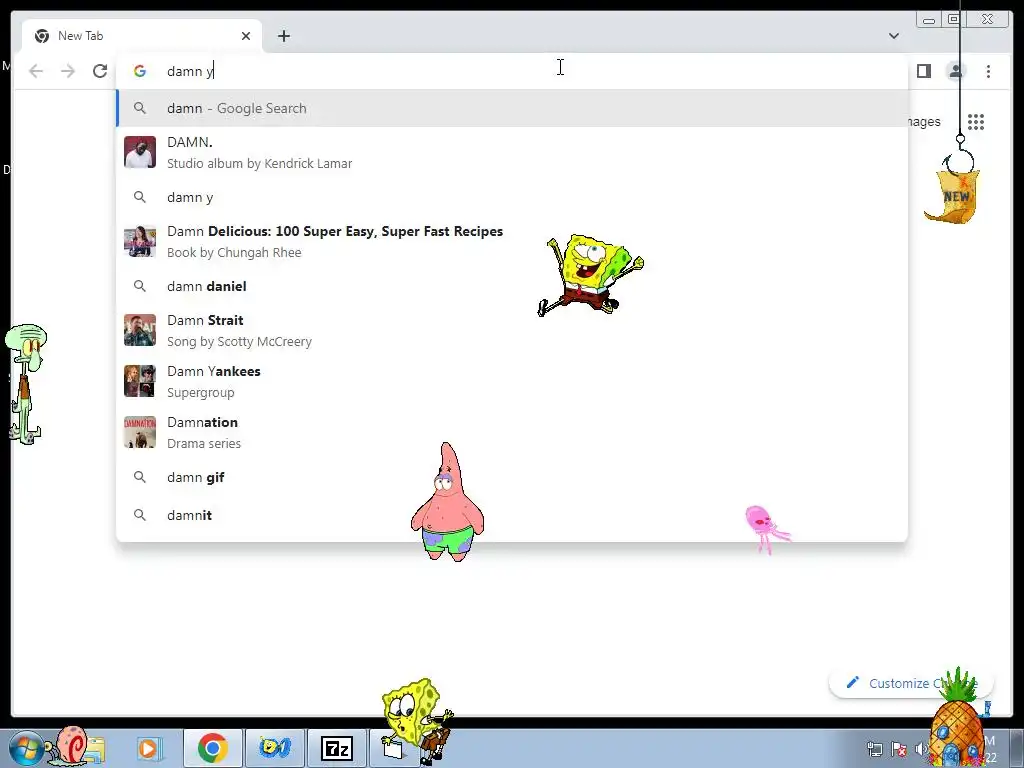
Task: Click into the address bar text field
Action: pos(512,71)
